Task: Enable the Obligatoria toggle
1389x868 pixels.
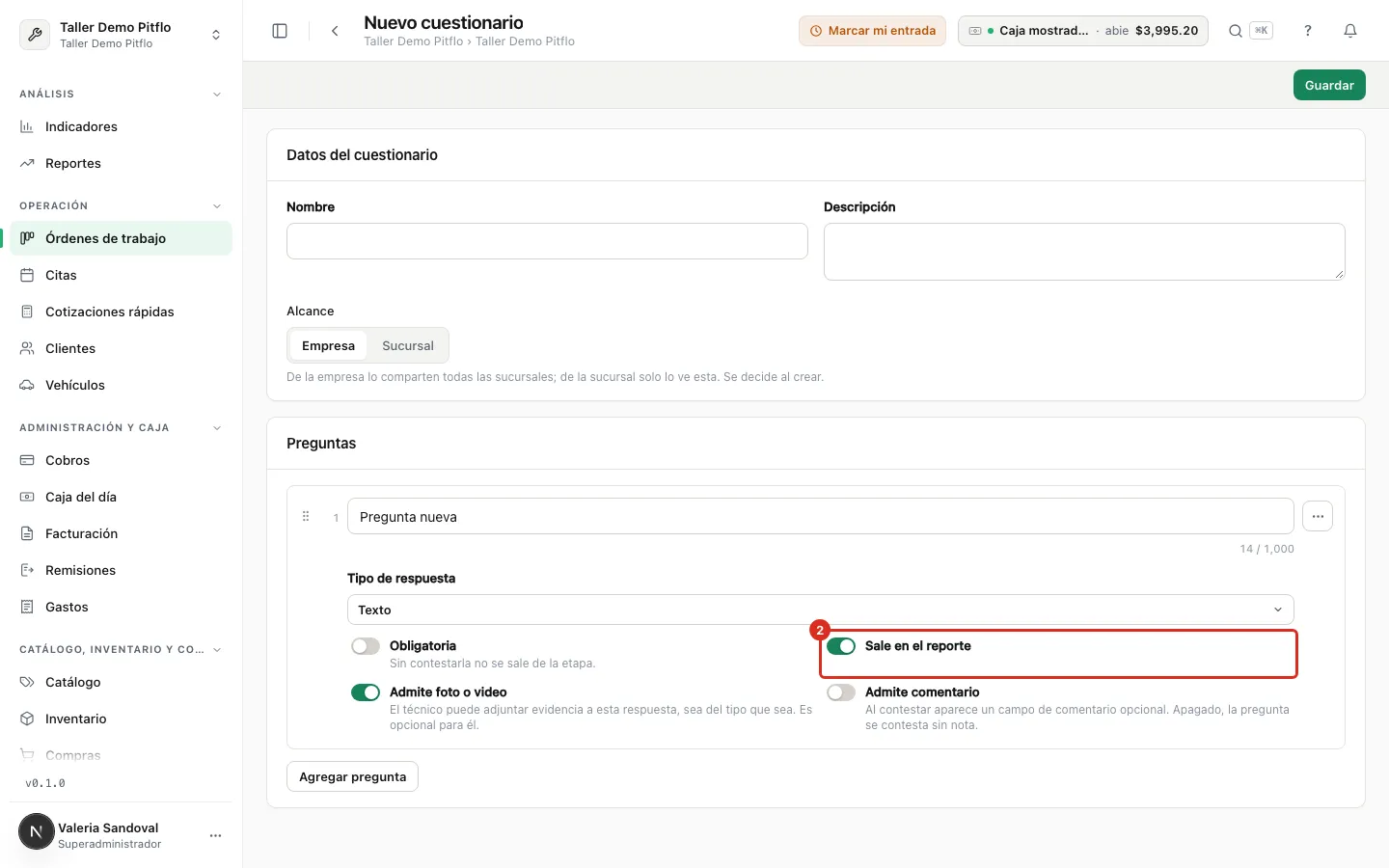Action: point(366,646)
